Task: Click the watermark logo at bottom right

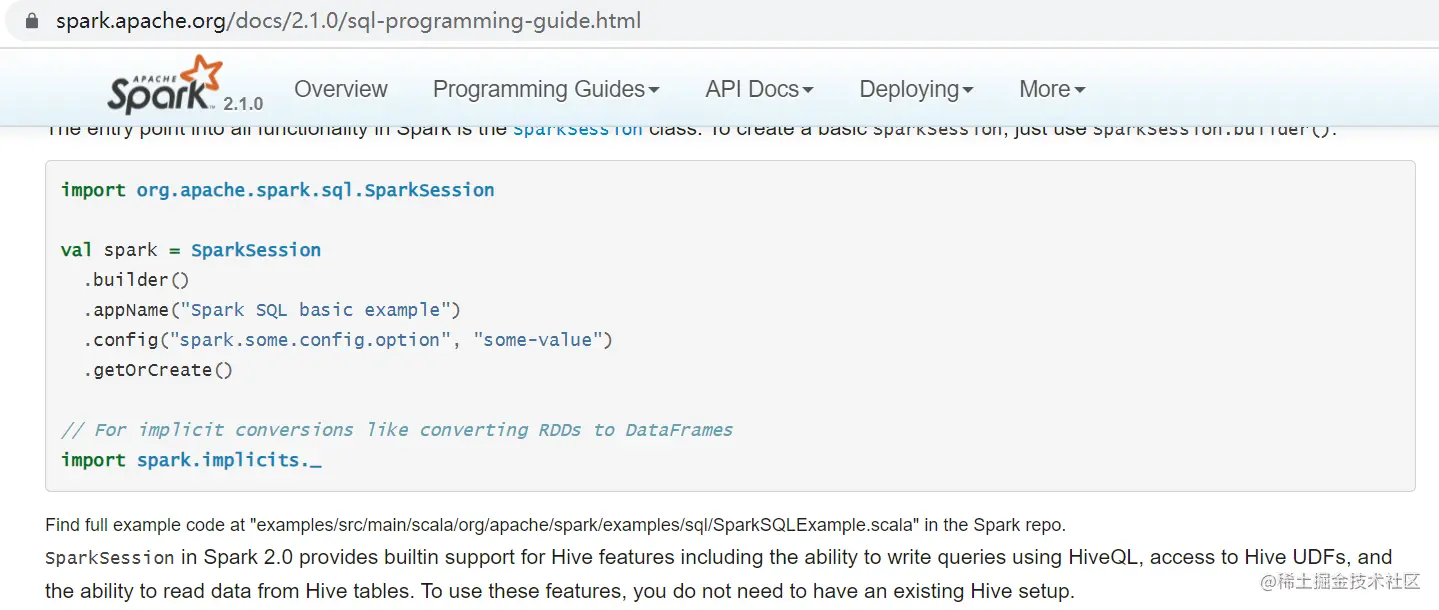Action: pos(1341,581)
